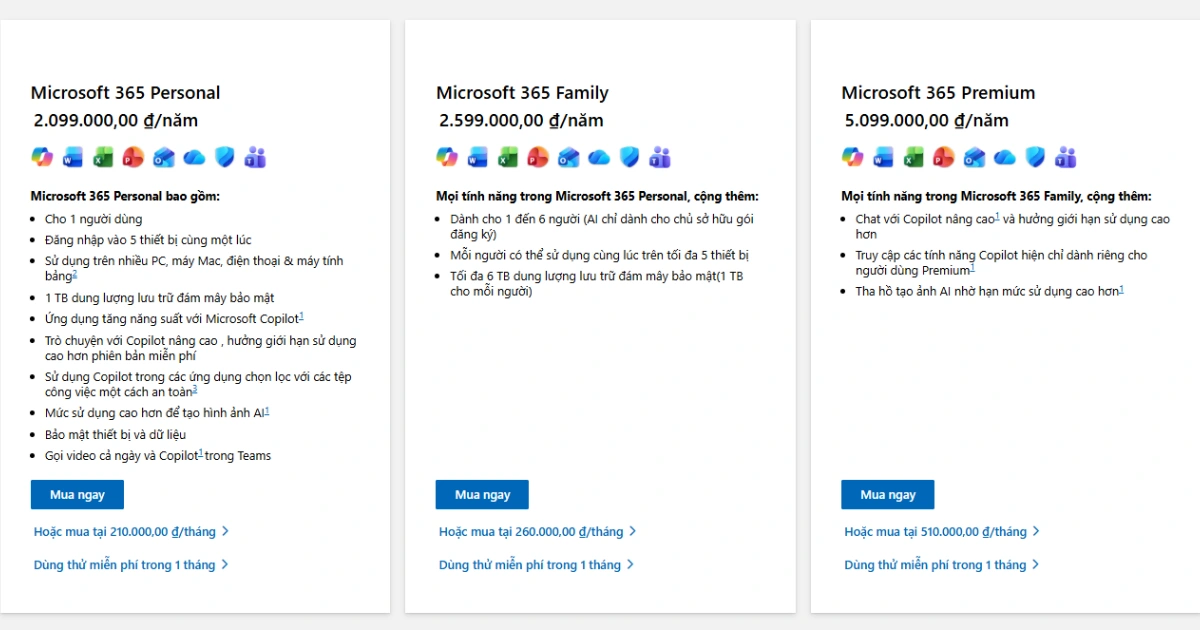Viewport: 1200px width, 630px height.
Task: Click the 'Microsoft 365 Personal' heading
Action: point(126,93)
